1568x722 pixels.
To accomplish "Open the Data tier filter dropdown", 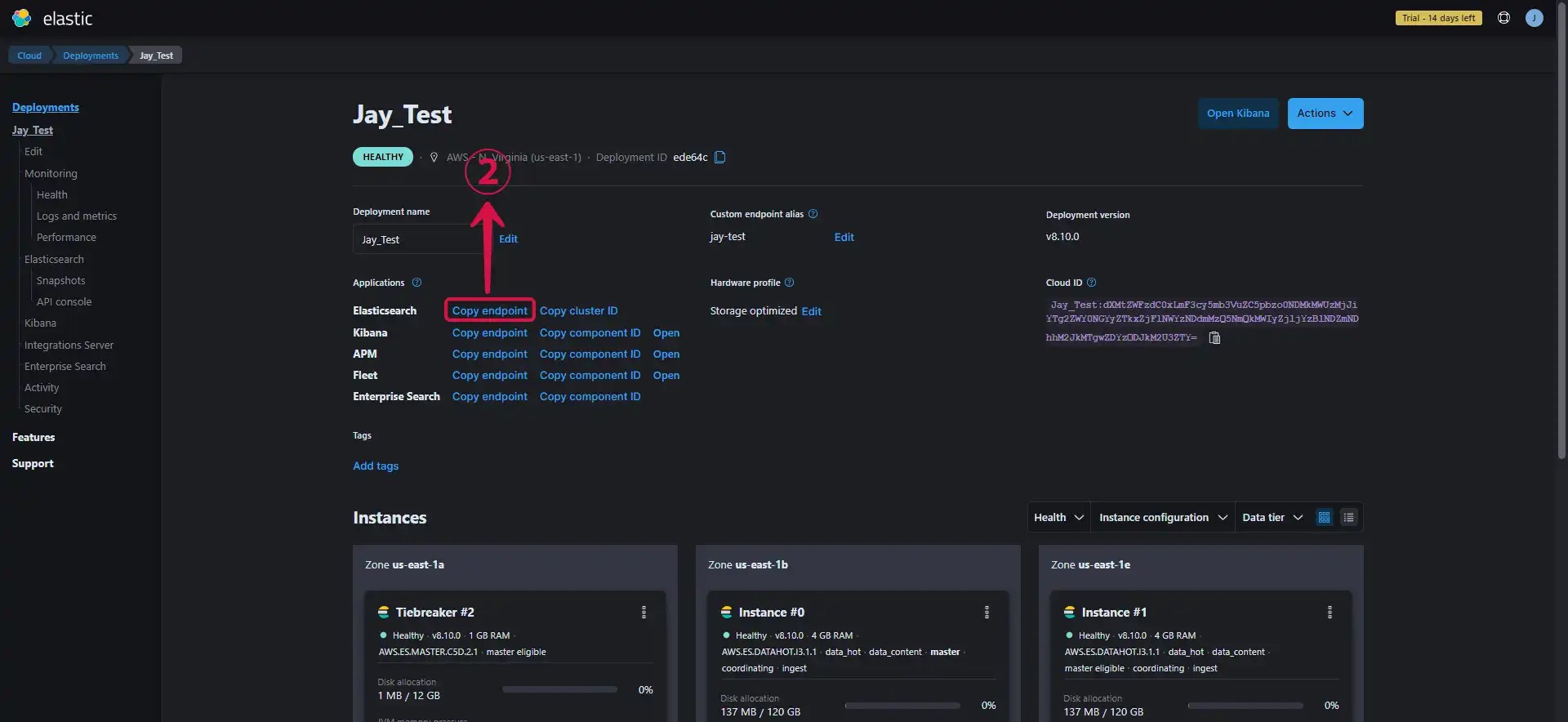I will click(x=1272, y=518).
